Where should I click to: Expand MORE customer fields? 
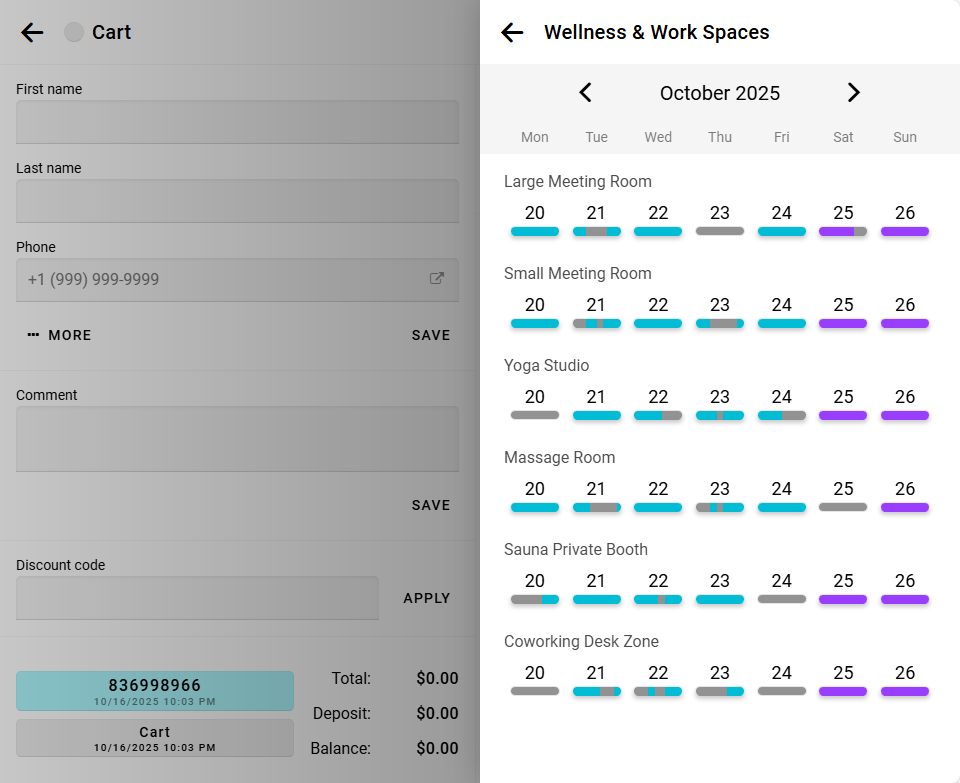60,335
